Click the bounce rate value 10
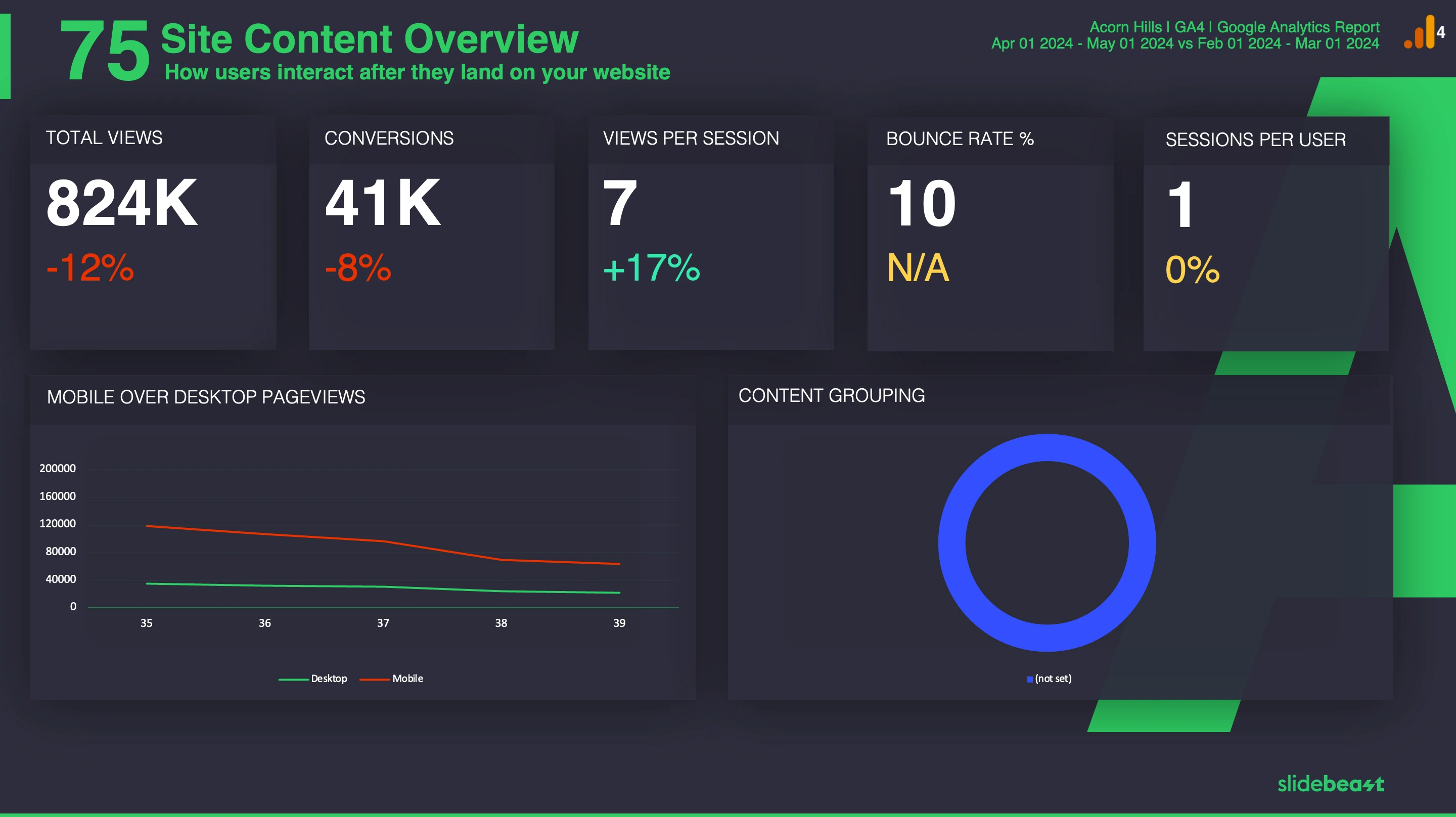1456x817 pixels. pos(922,204)
